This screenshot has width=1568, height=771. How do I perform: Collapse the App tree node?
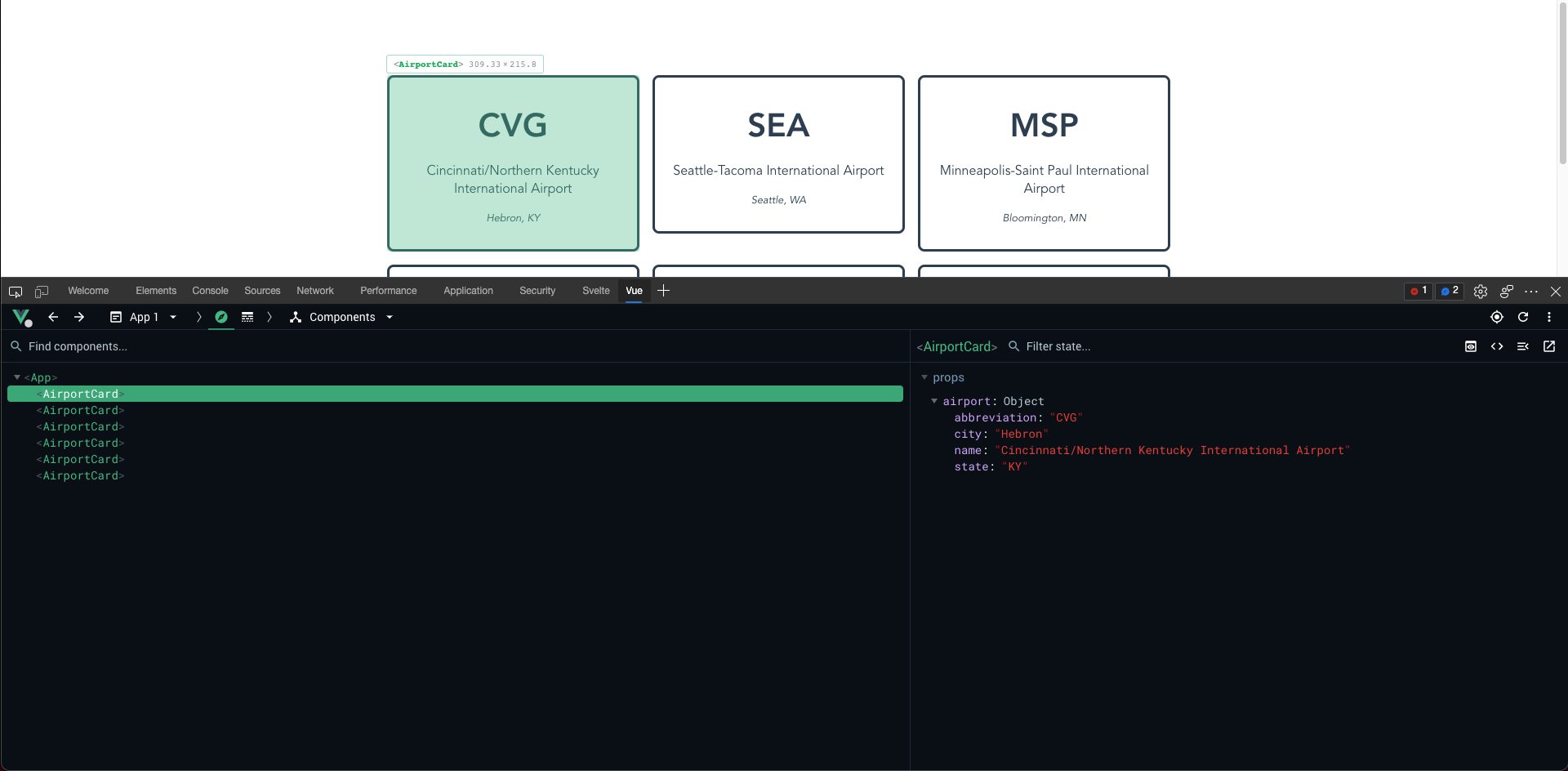tap(17, 377)
